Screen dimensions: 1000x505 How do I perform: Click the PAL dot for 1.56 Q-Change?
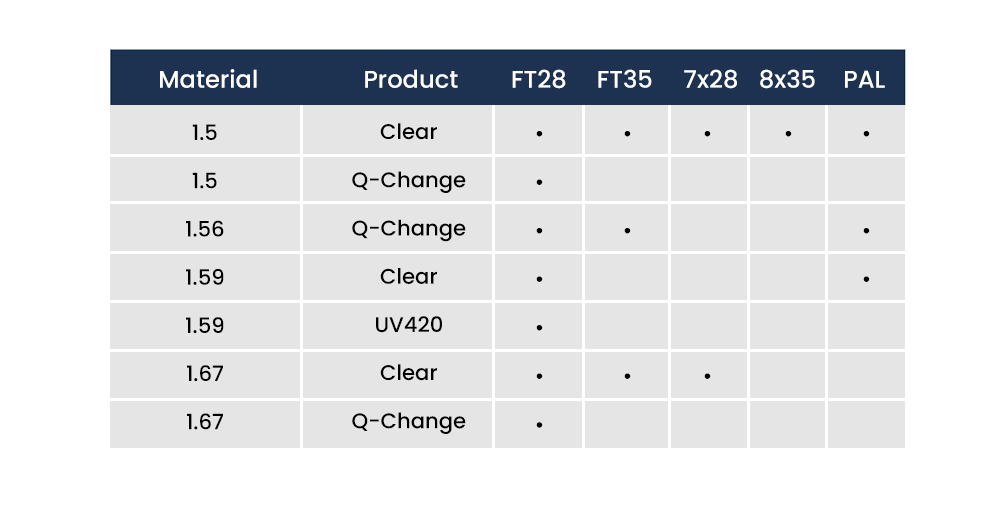click(x=865, y=231)
